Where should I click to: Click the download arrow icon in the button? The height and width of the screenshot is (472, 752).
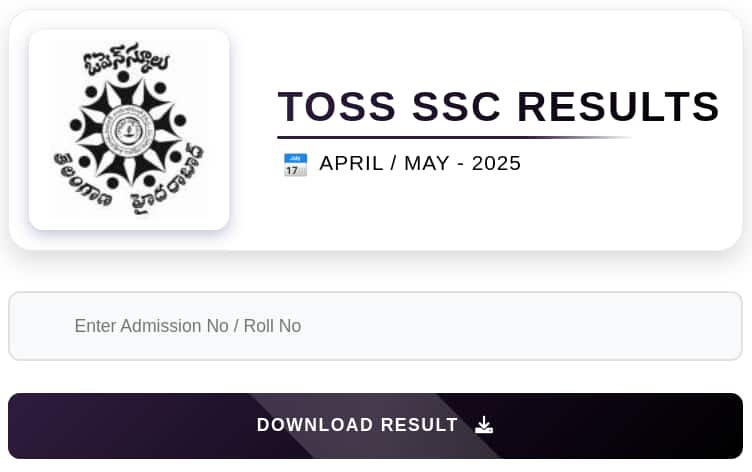484,425
